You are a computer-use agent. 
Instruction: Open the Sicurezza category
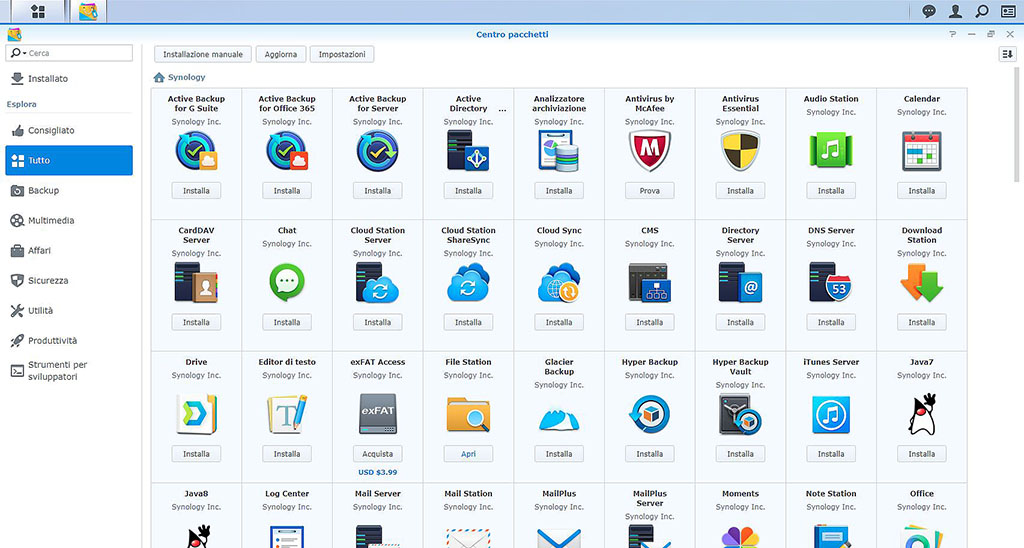point(69,280)
